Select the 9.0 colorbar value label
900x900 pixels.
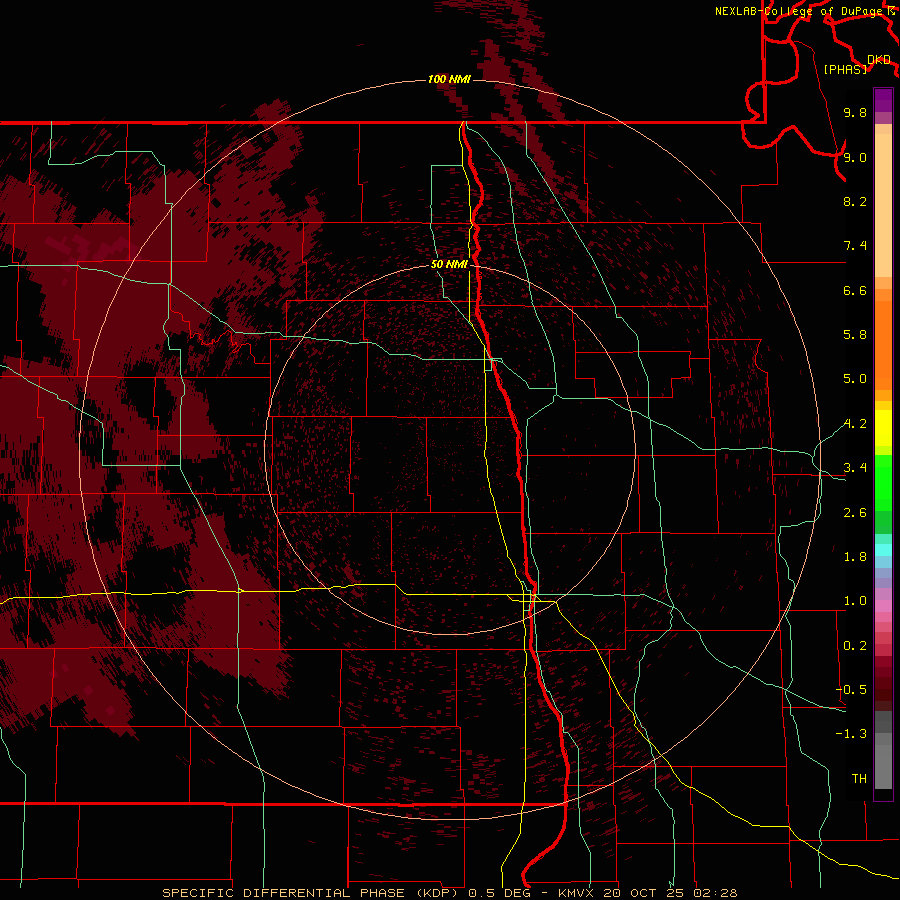pyautogui.click(x=855, y=157)
